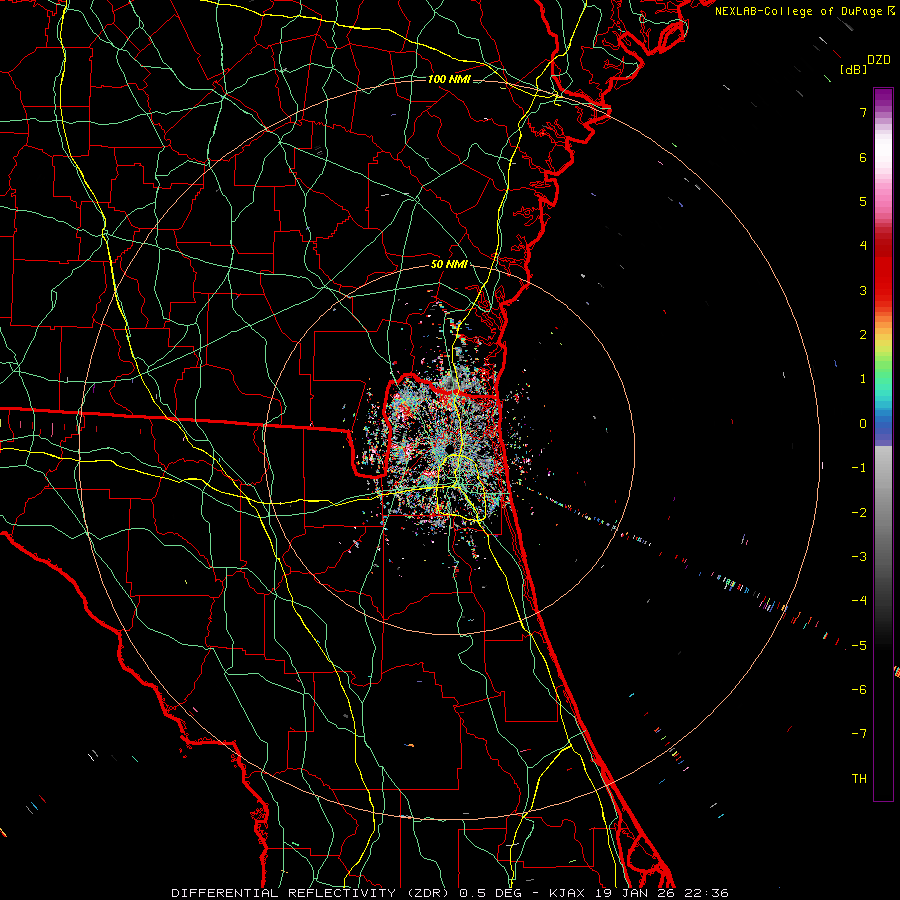900x900 pixels.
Task: Click the 50 NMI range ring label
Action: [449, 264]
